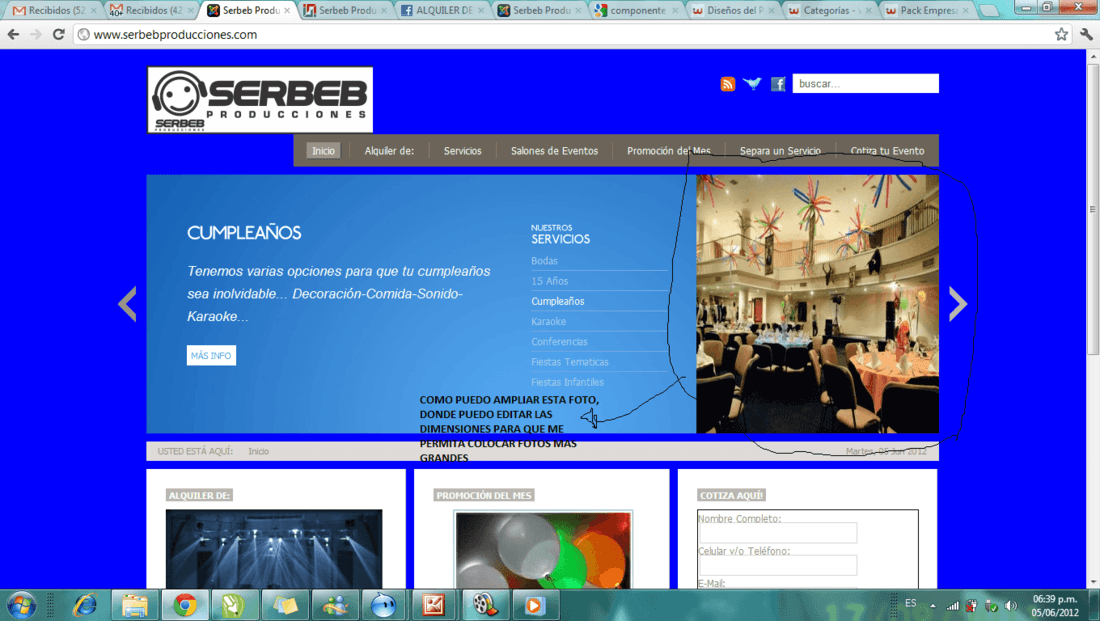Viewport: 1100px width, 621px height.
Task: Click the Serbeb Producciones logo
Action: (x=260, y=100)
